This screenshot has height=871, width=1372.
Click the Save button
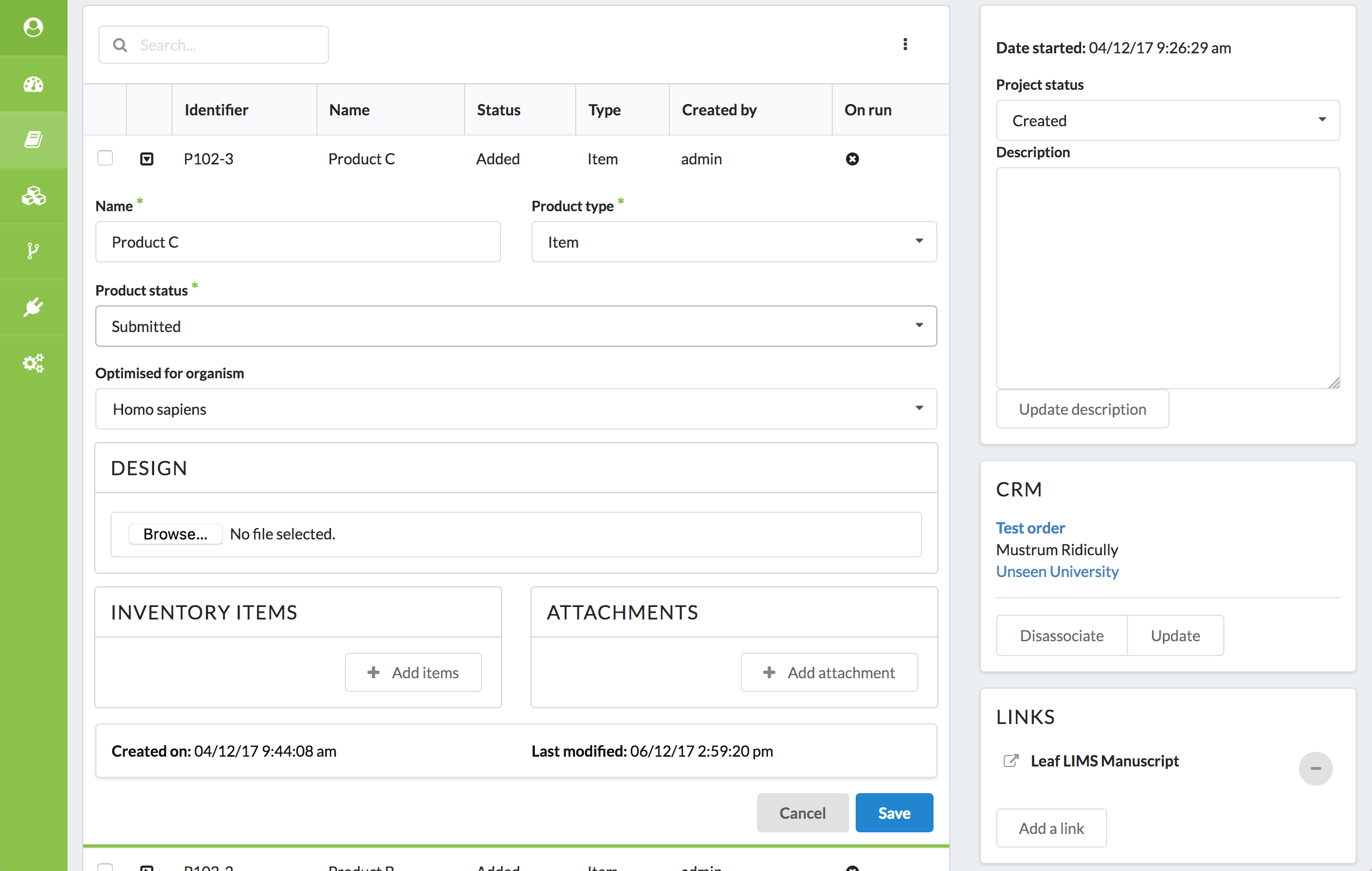893,812
